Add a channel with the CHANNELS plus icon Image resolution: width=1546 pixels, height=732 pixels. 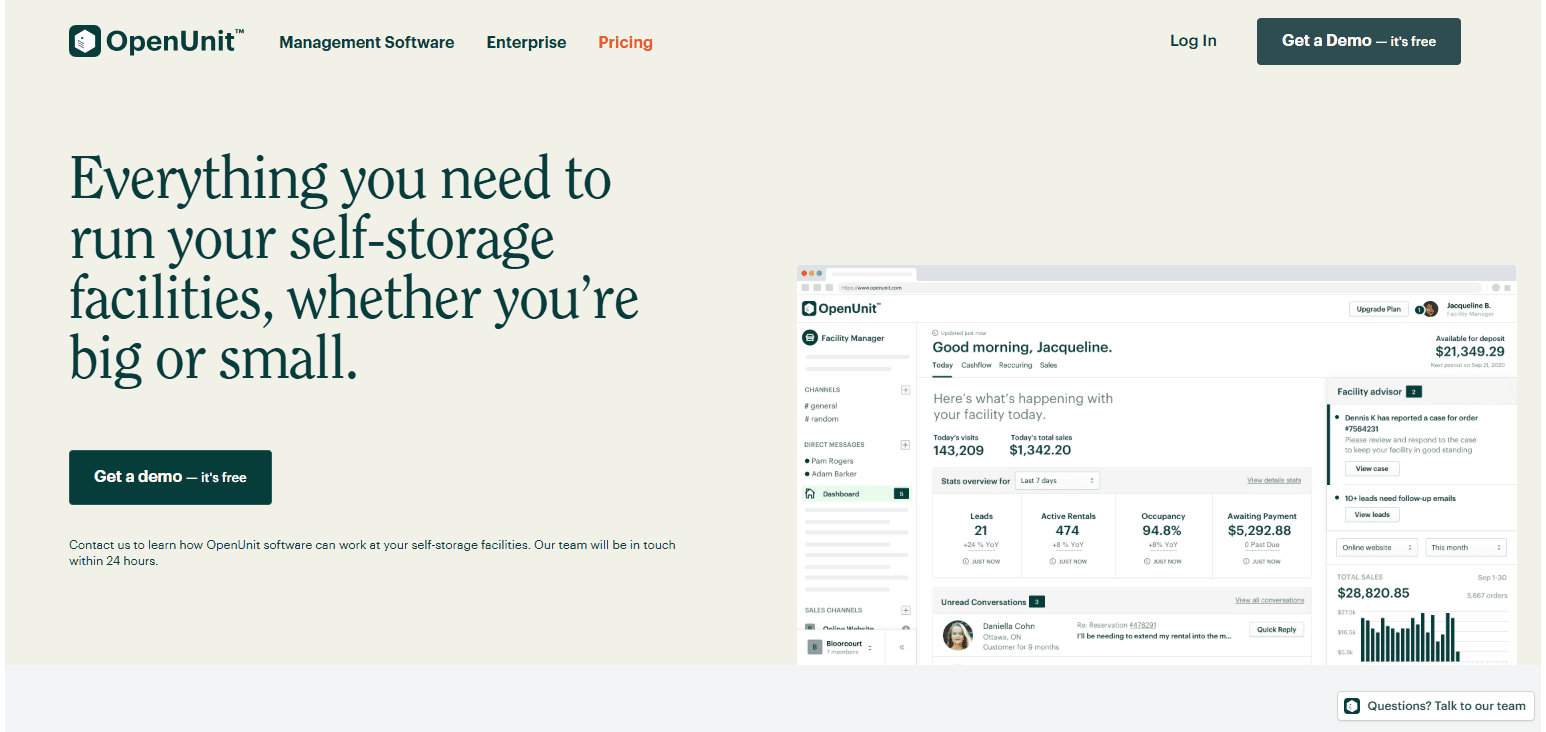(x=905, y=390)
